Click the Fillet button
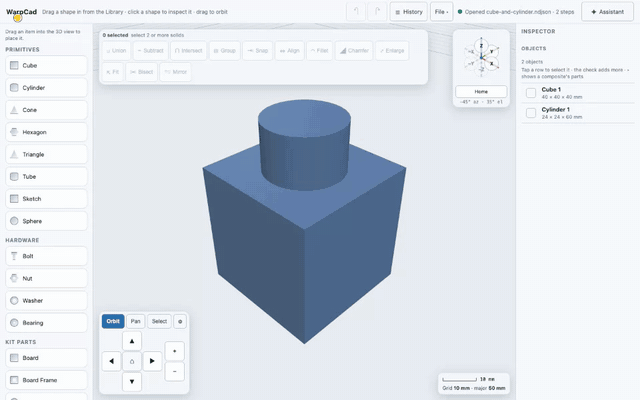Image resolution: width=640 pixels, height=400 pixels. click(320, 51)
